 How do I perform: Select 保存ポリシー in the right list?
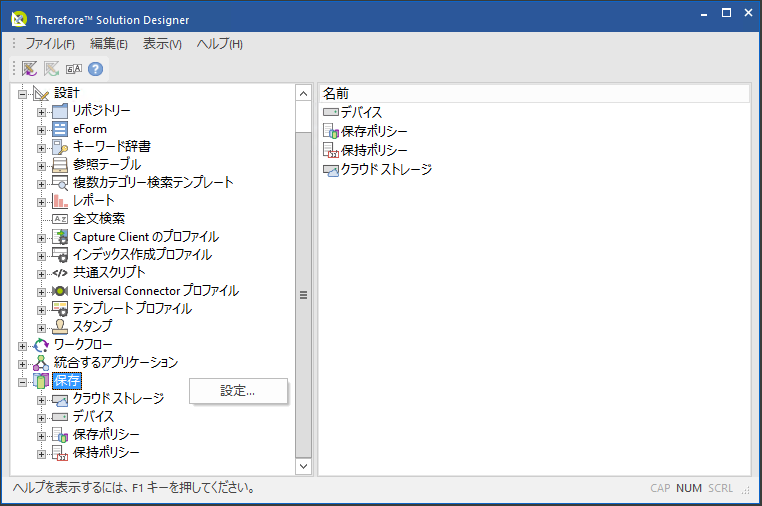[x=374, y=131]
